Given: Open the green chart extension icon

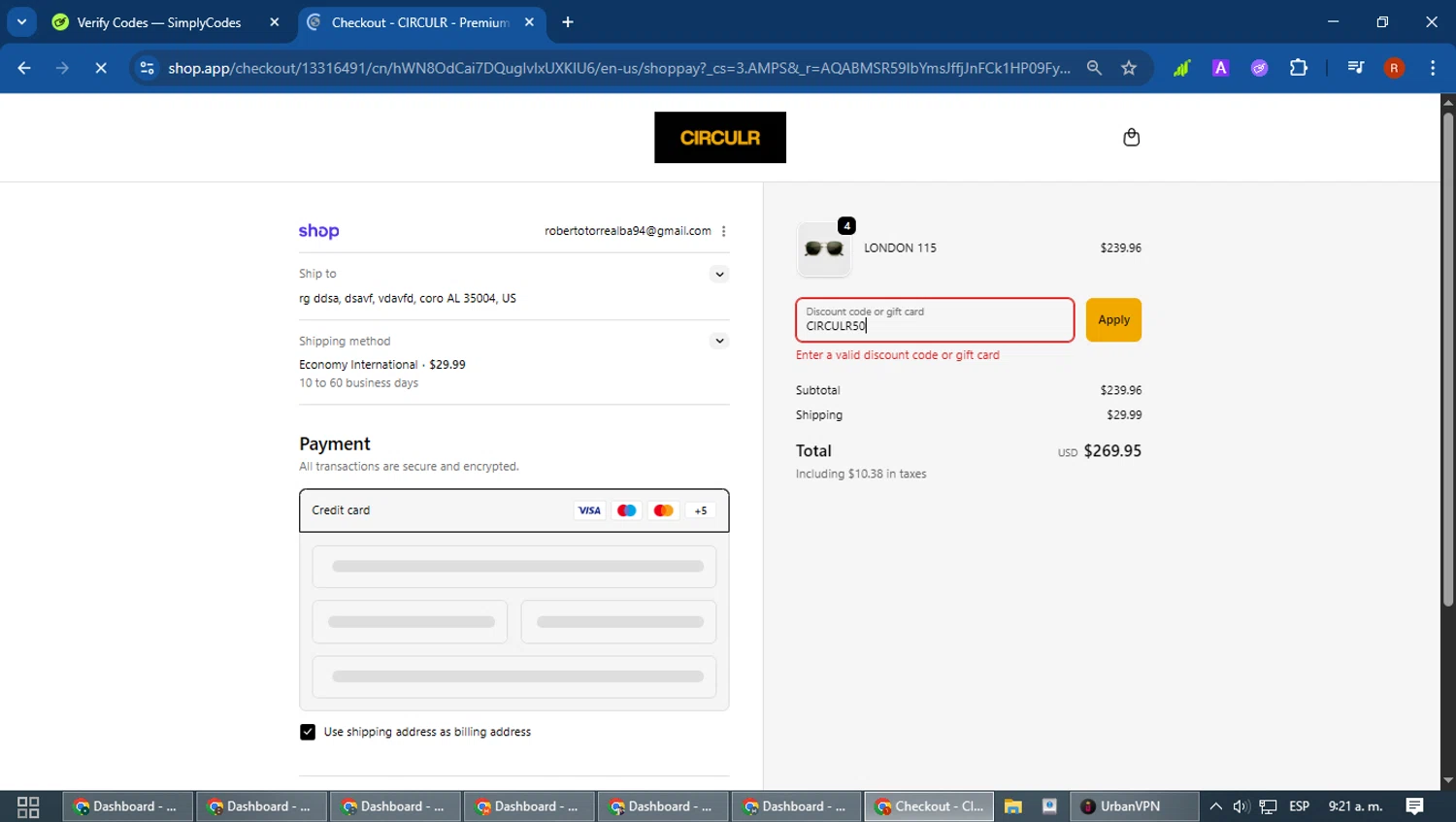Looking at the screenshot, I should (x=1181, y=68).
